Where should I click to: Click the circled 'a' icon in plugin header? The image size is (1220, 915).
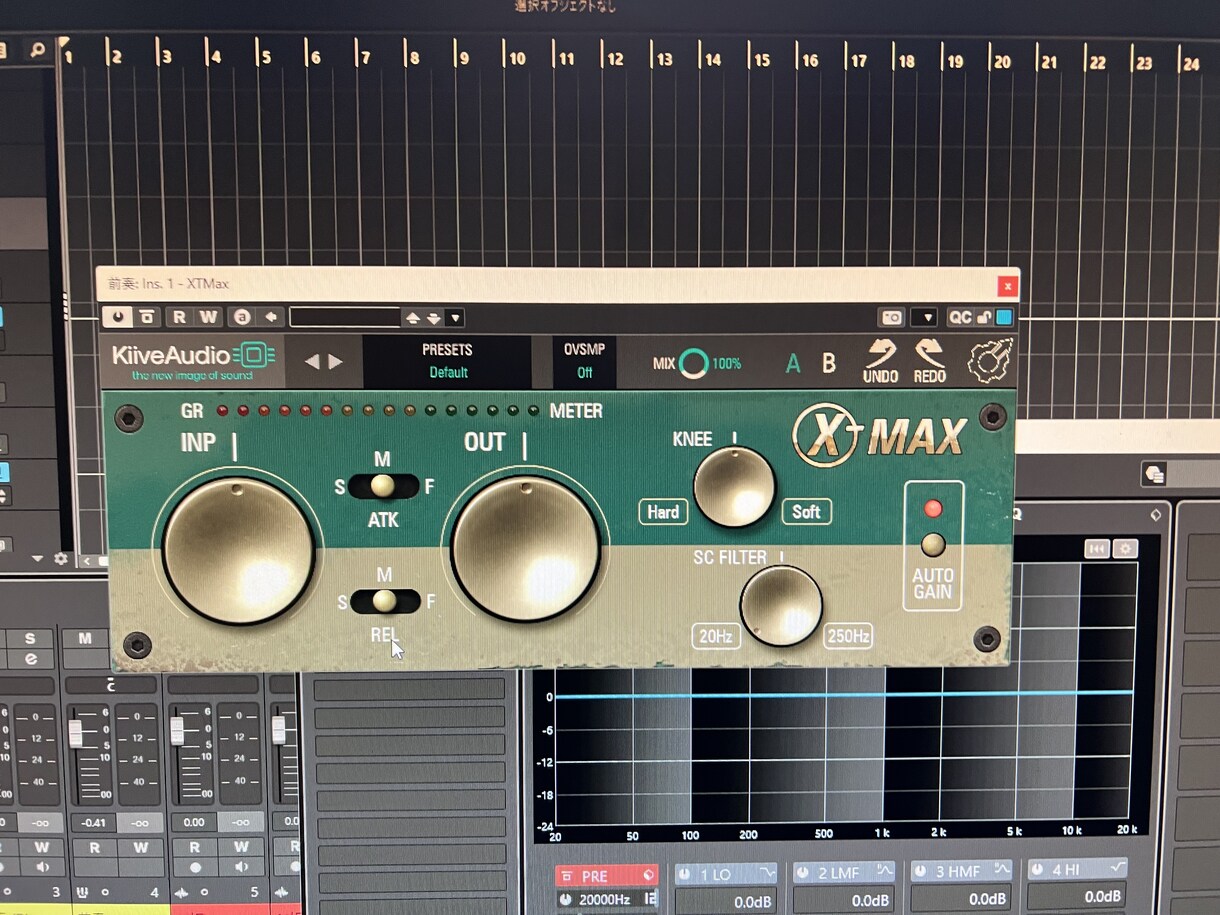click(x=241, y=317)
